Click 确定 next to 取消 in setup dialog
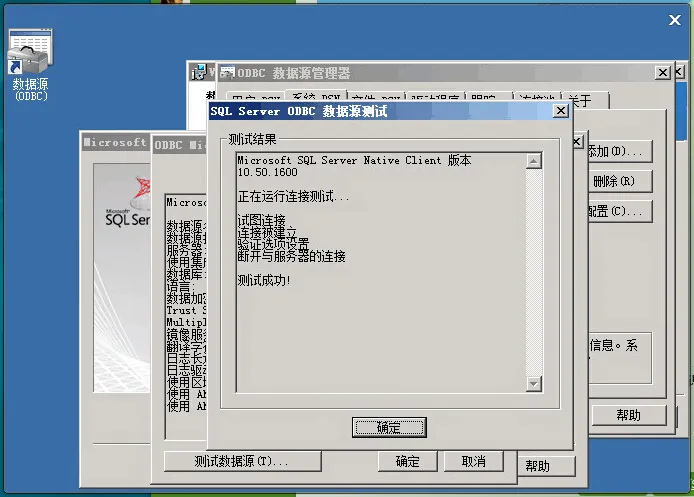This screenshot has width=694, height=497. (x=408, y=461)
